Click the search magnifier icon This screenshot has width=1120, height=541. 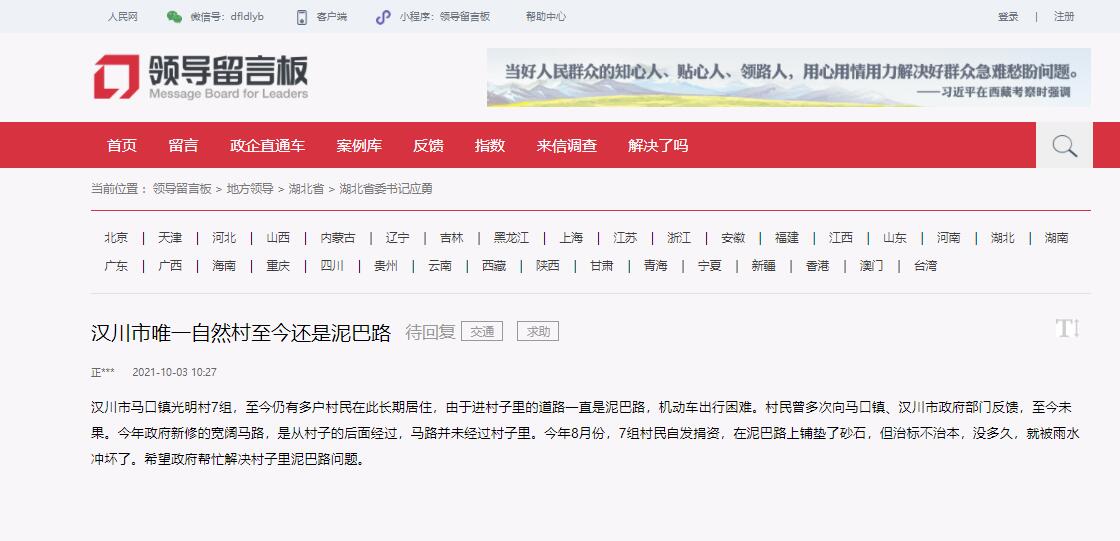coord(1064,146)
